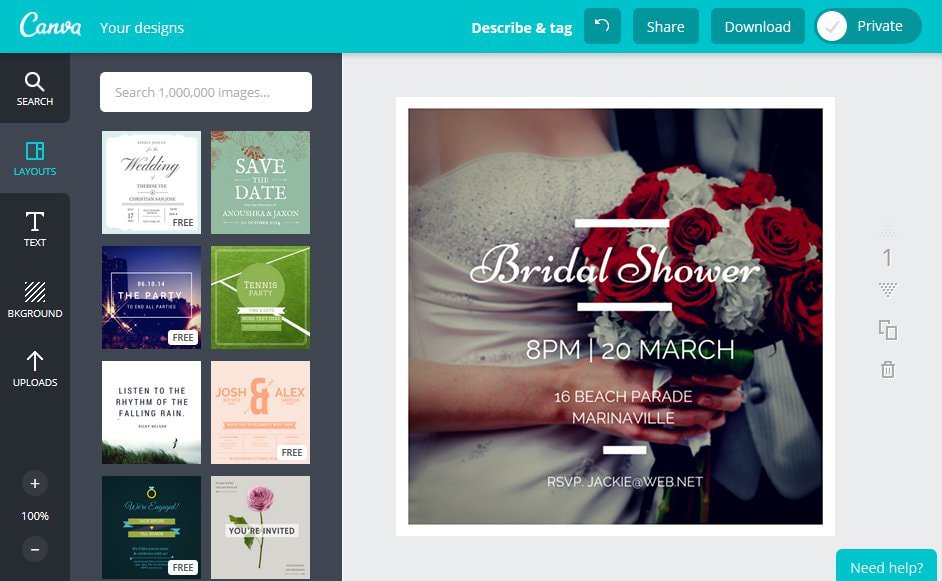Open the Uploads panel
942x581 pixels.
pos(34,369)
